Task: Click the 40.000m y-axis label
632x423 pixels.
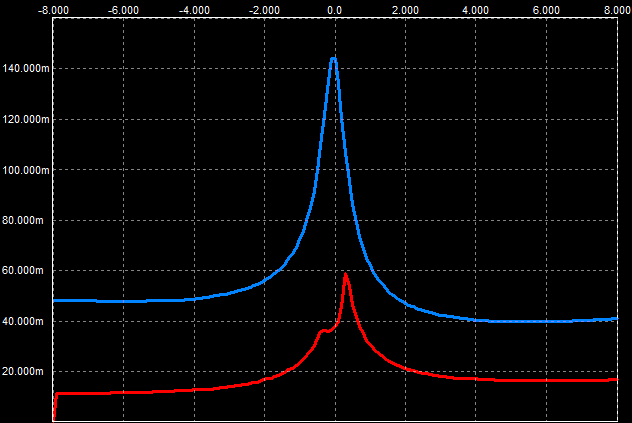Action: pyautogui.click(x=23, y=321)
